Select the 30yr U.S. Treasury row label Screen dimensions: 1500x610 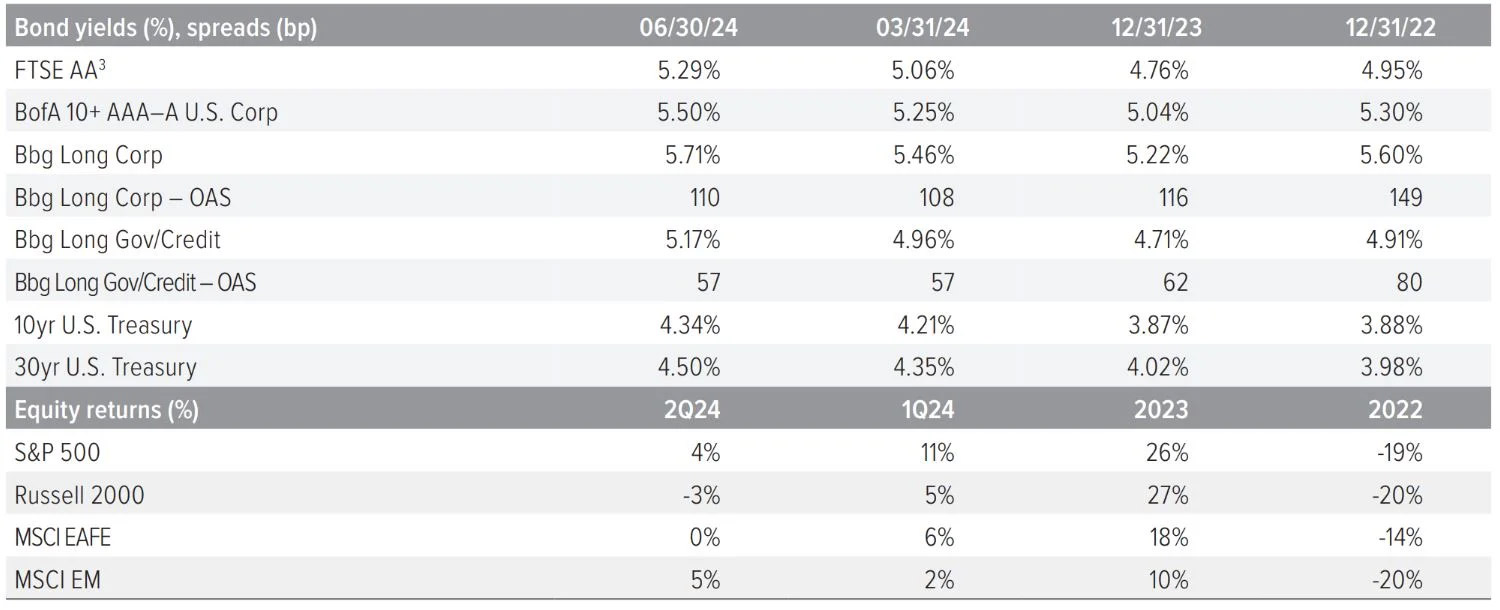pyautogui.click(x=105, y=368)
